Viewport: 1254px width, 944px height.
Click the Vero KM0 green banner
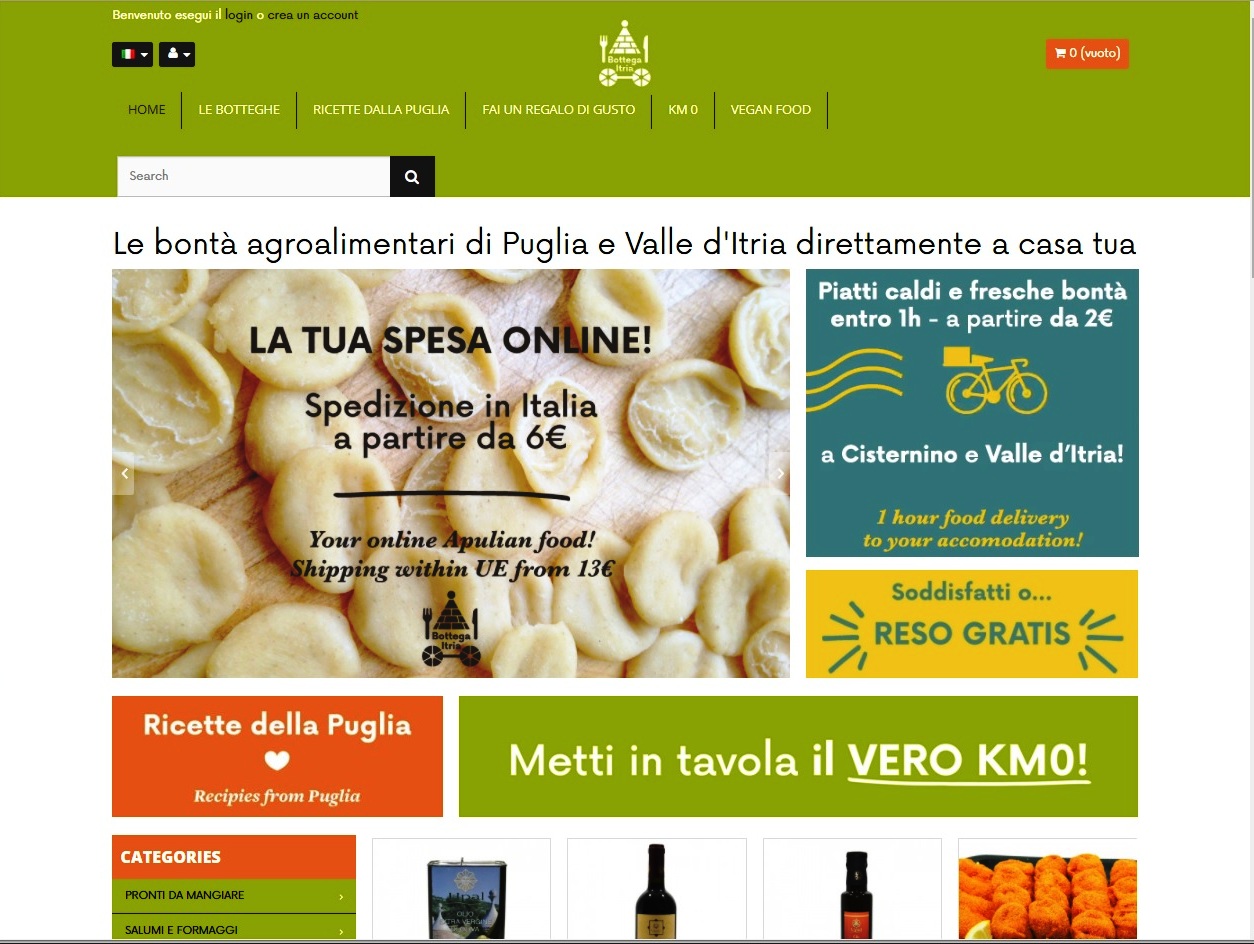[x=798, y=757]
